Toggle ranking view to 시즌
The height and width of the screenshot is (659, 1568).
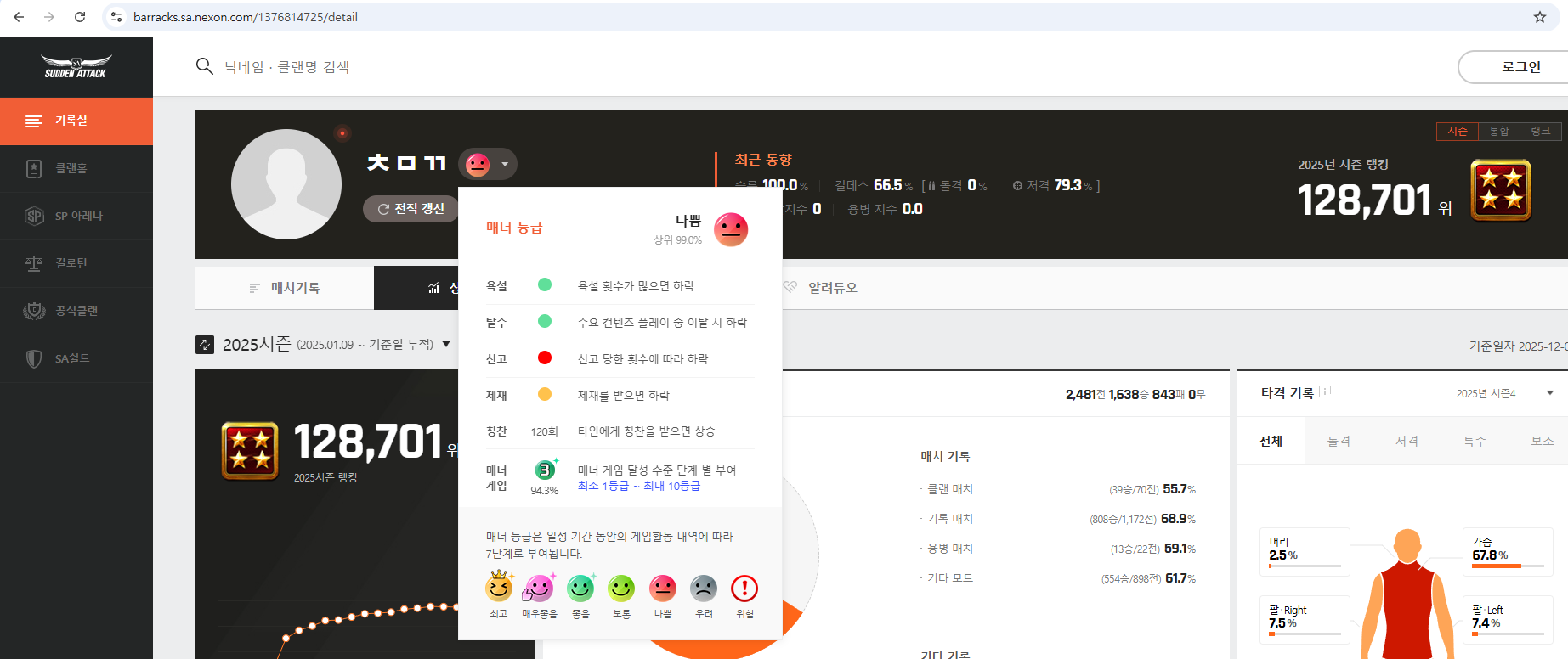pyautogui.click(x=1458, y=131)
